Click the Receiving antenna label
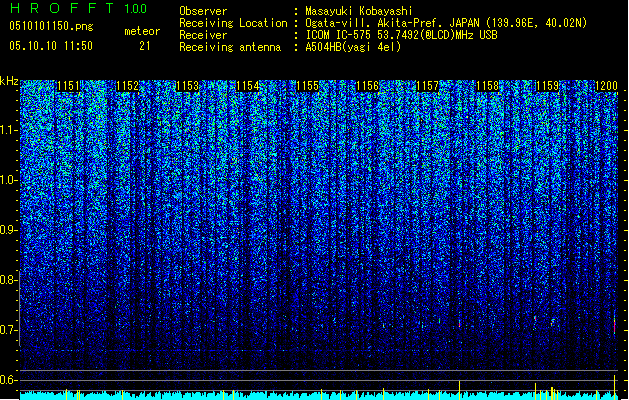Screen dimensions: 629x400 pos(230,47)
